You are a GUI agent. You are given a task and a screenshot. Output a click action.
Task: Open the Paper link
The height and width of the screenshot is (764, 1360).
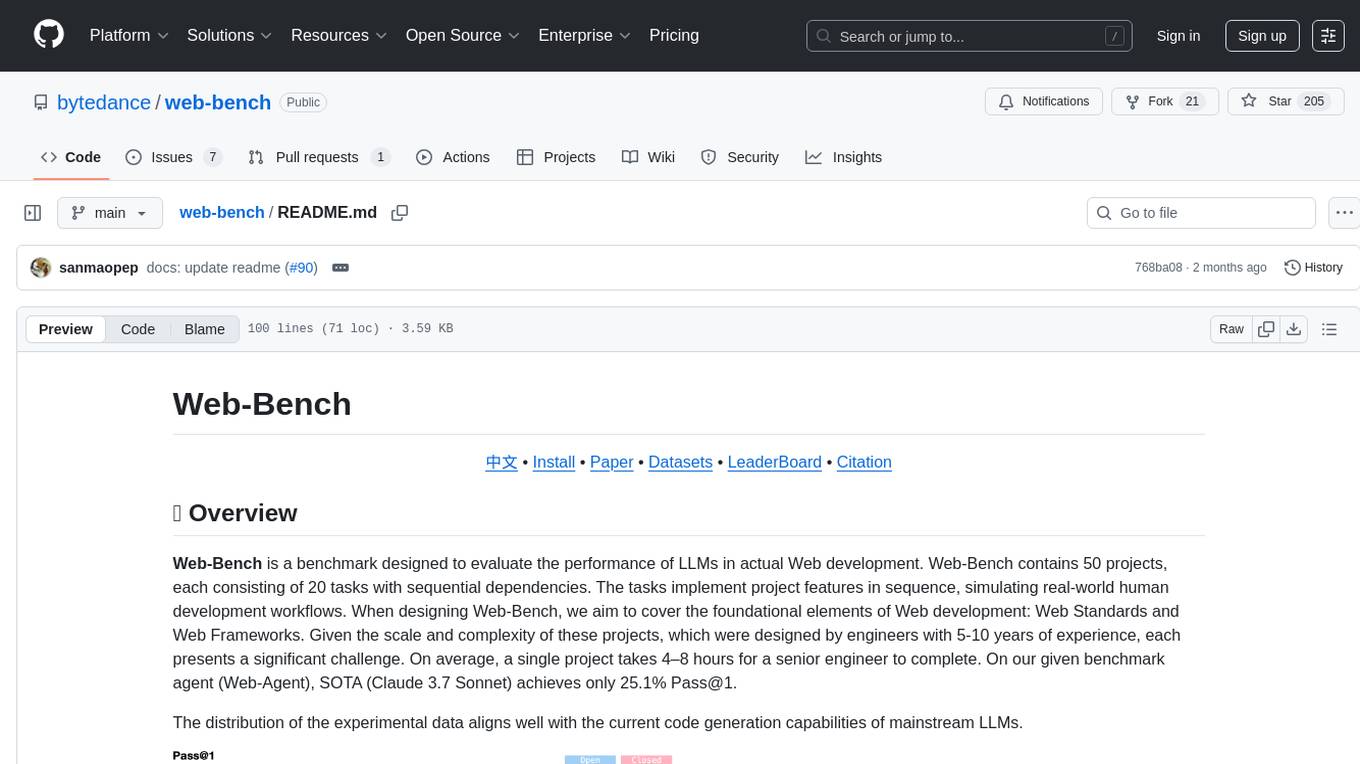[612, 462]
